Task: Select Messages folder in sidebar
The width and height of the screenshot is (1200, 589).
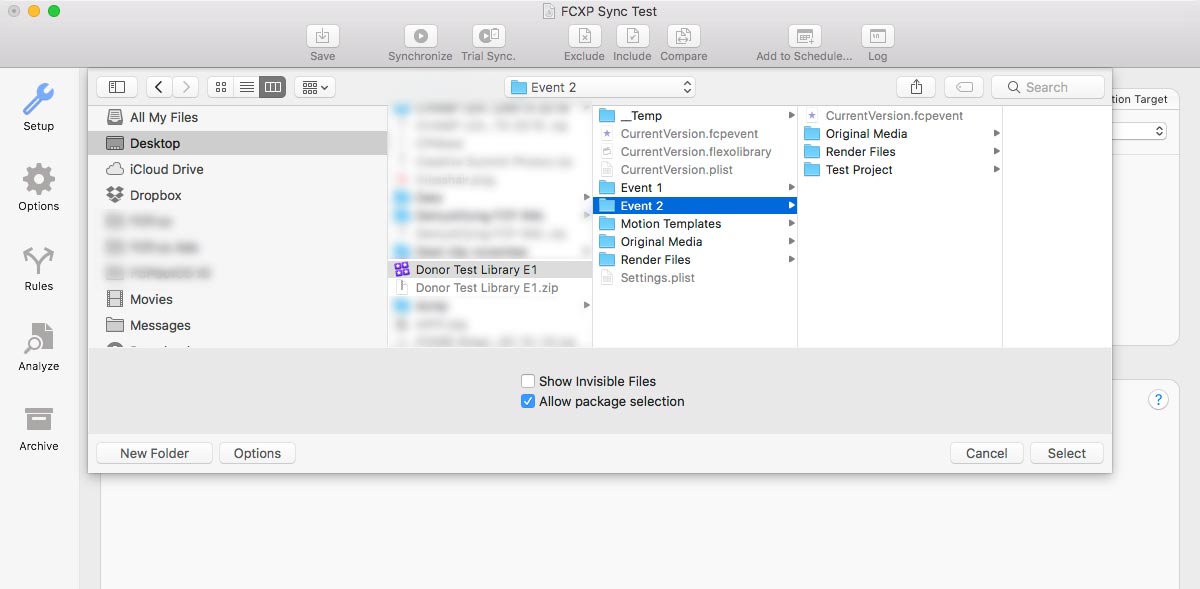Action: coord(237,325)
